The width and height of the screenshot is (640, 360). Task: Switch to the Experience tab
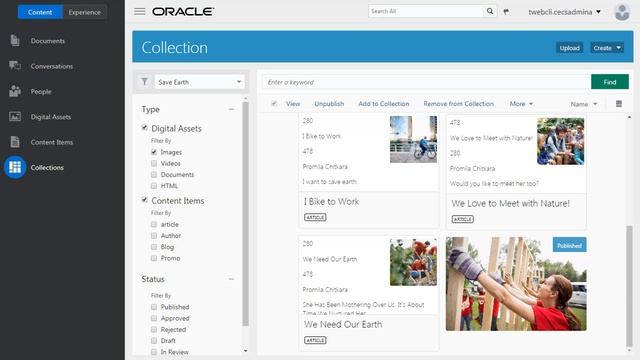click(84, 12)
